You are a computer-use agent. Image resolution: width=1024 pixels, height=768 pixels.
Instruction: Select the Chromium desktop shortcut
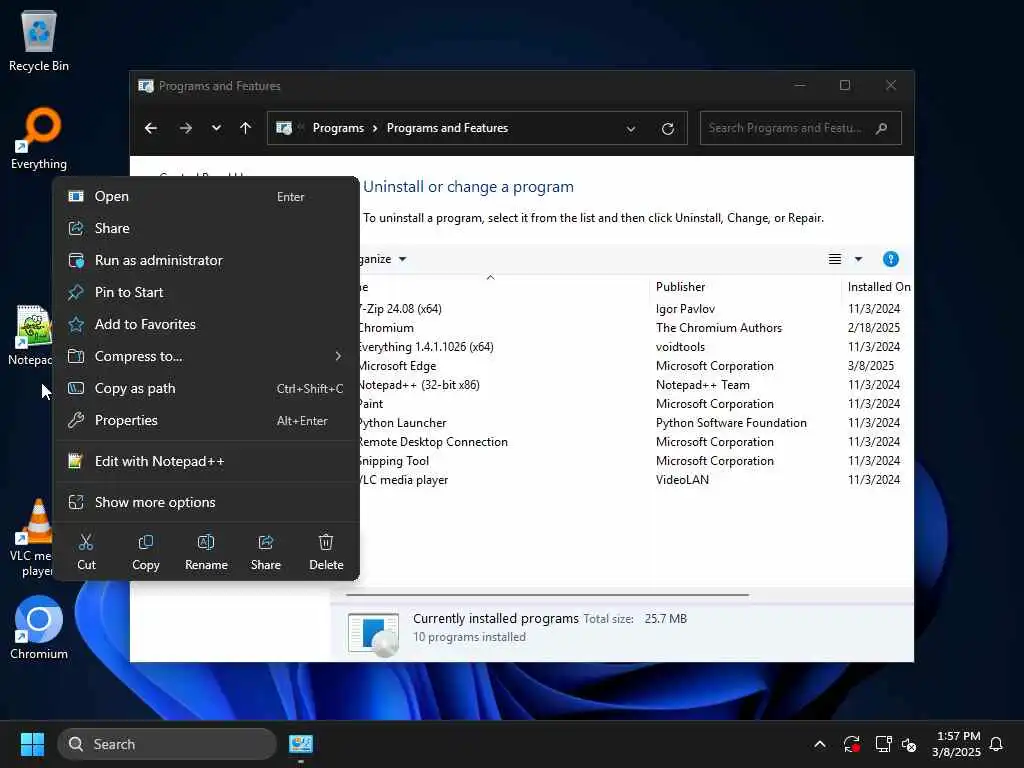(39, 628)
